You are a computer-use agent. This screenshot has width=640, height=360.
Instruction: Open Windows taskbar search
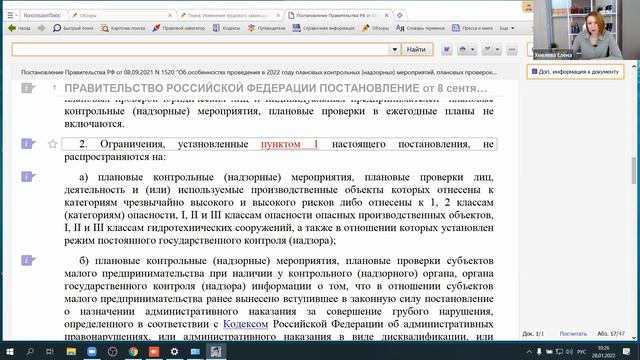[x=30, y=351]
